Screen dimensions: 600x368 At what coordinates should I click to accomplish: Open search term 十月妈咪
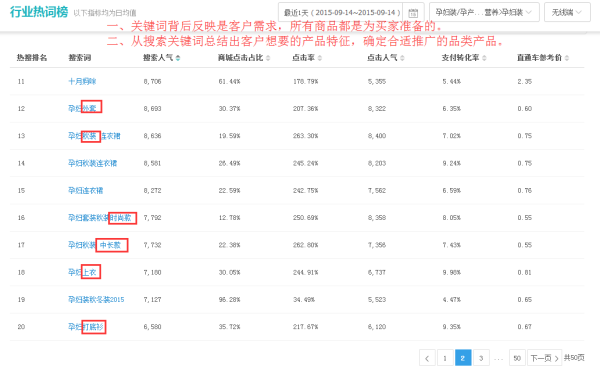point(82,81)
